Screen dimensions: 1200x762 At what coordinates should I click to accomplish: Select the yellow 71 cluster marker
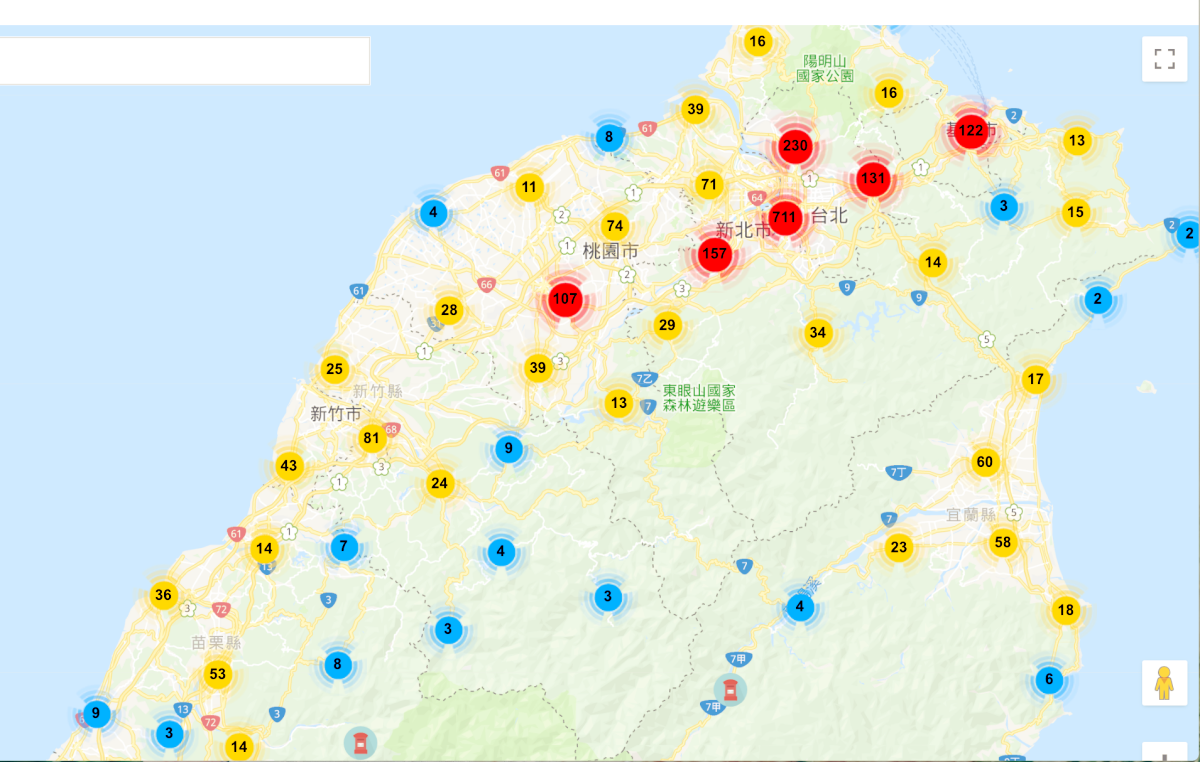[709, 184]
